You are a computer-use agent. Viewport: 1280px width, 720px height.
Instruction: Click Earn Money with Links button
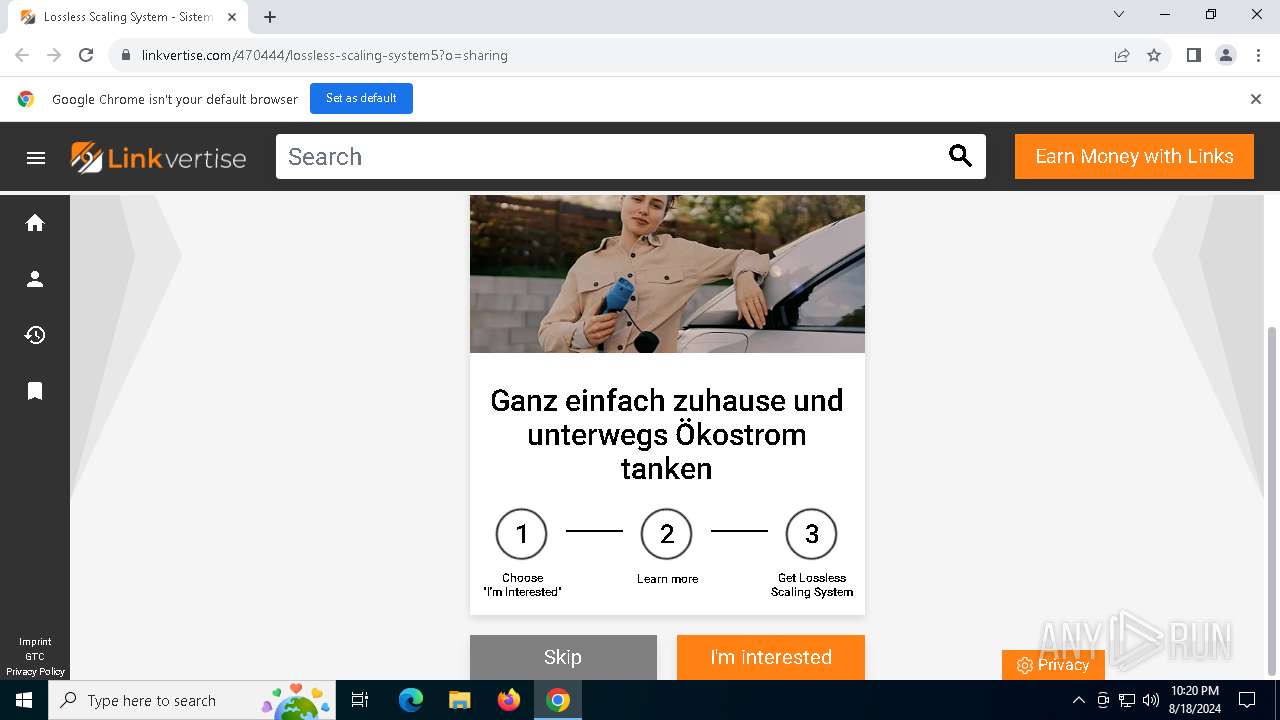point(1134,156)
